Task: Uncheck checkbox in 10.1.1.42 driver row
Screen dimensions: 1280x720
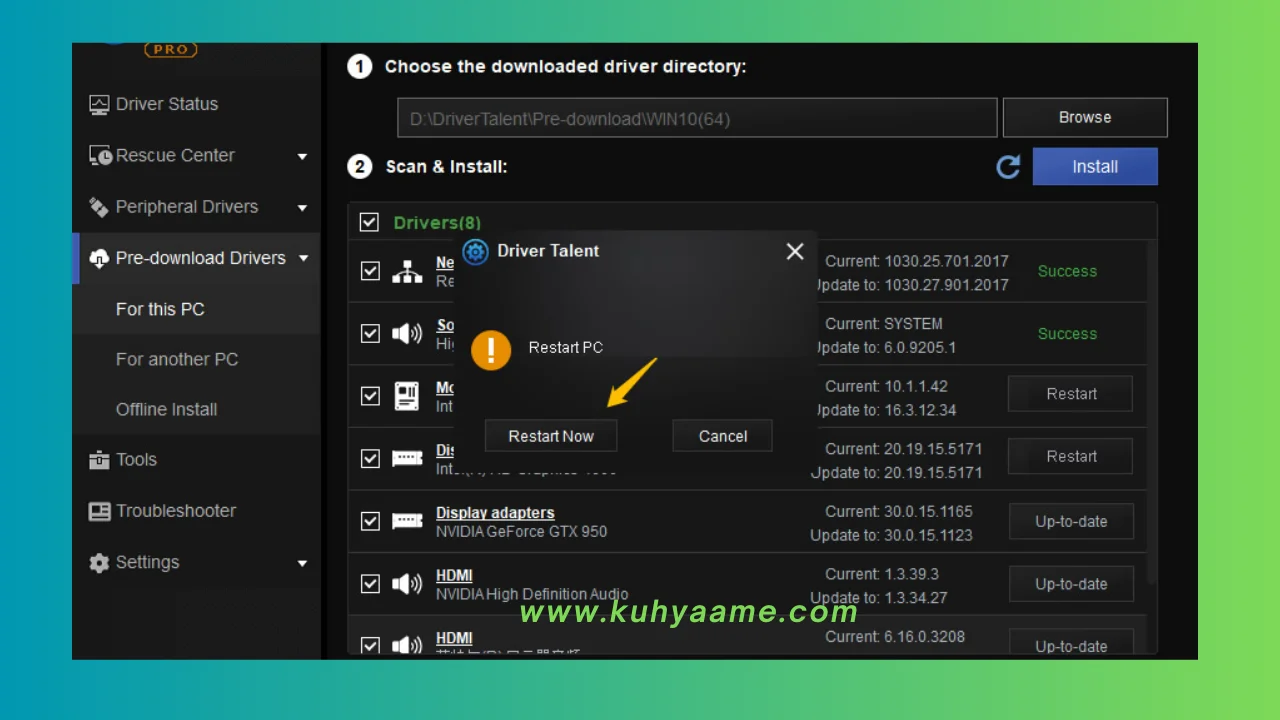Action: 370,396
